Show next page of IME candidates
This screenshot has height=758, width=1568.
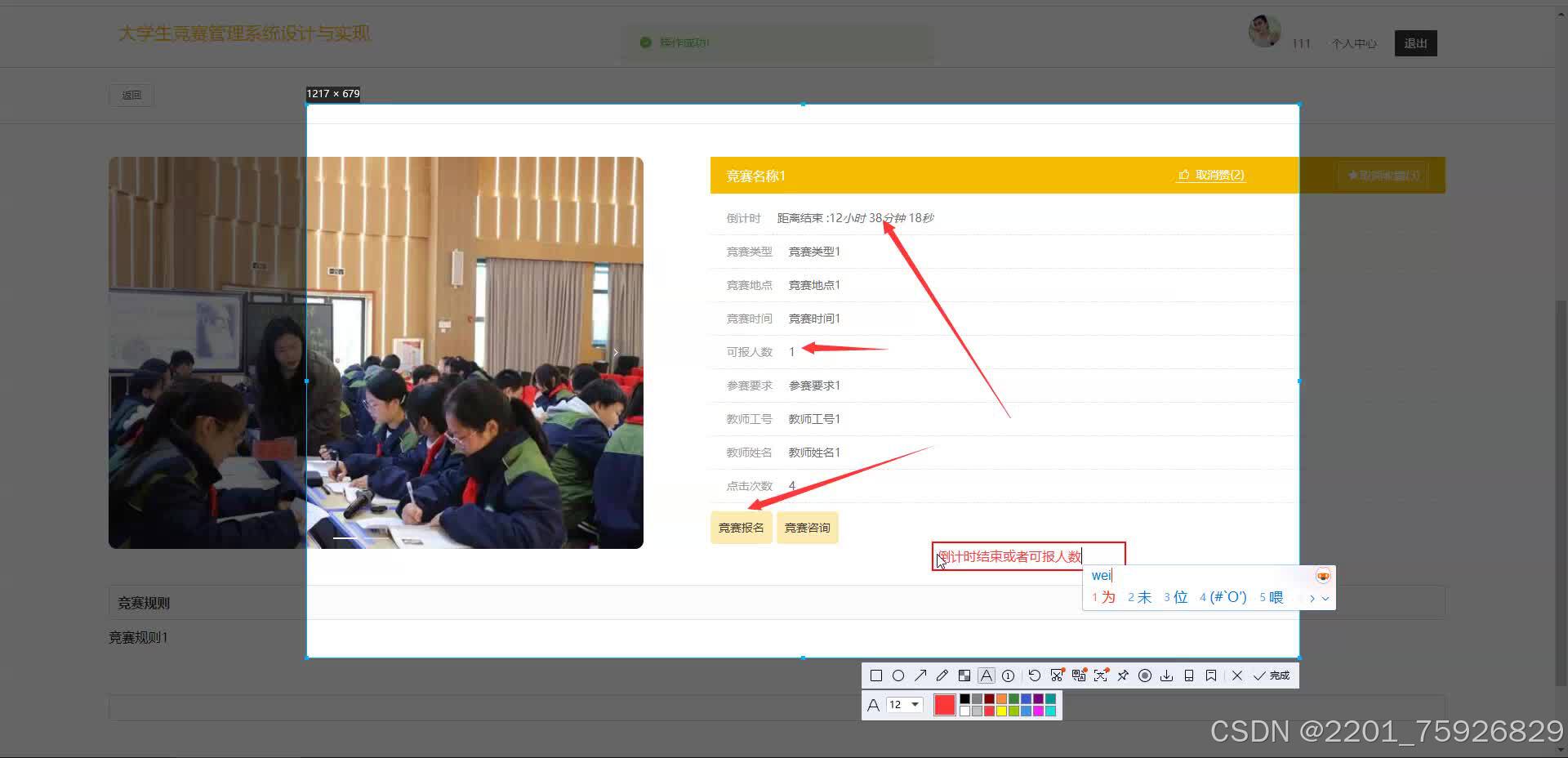click(x=1311, y=598)
